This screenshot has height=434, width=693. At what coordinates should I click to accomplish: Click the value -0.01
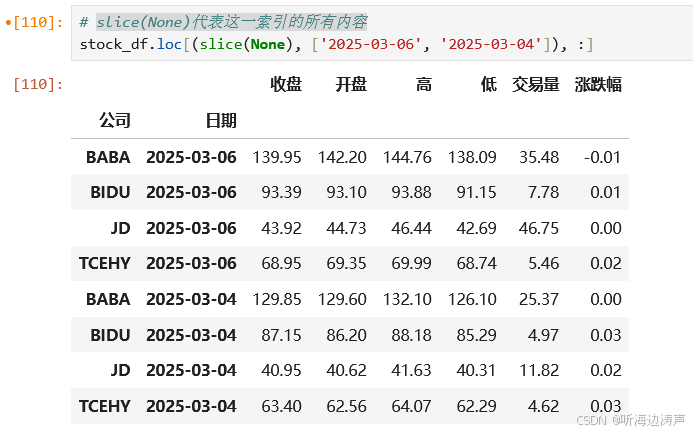click(602, 157)
